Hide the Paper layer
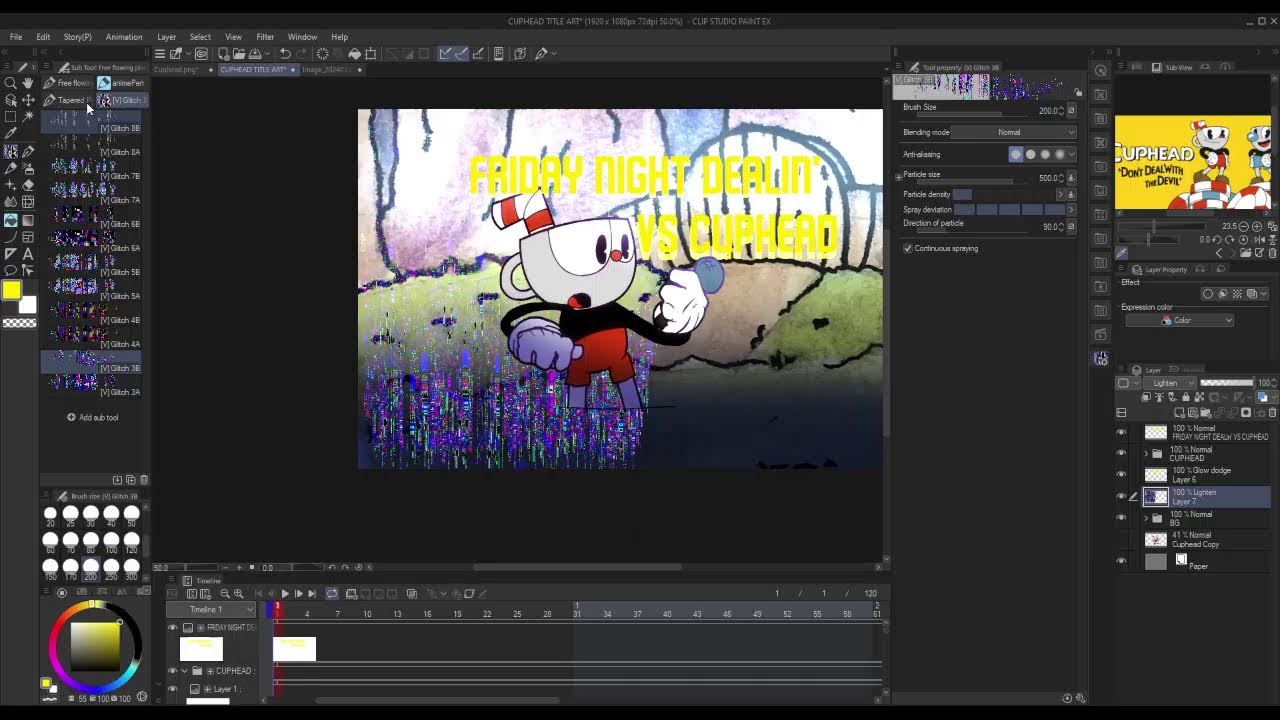Image resolution: width=1280 pixels, height=720 pixels. [x=1121, y=561]
